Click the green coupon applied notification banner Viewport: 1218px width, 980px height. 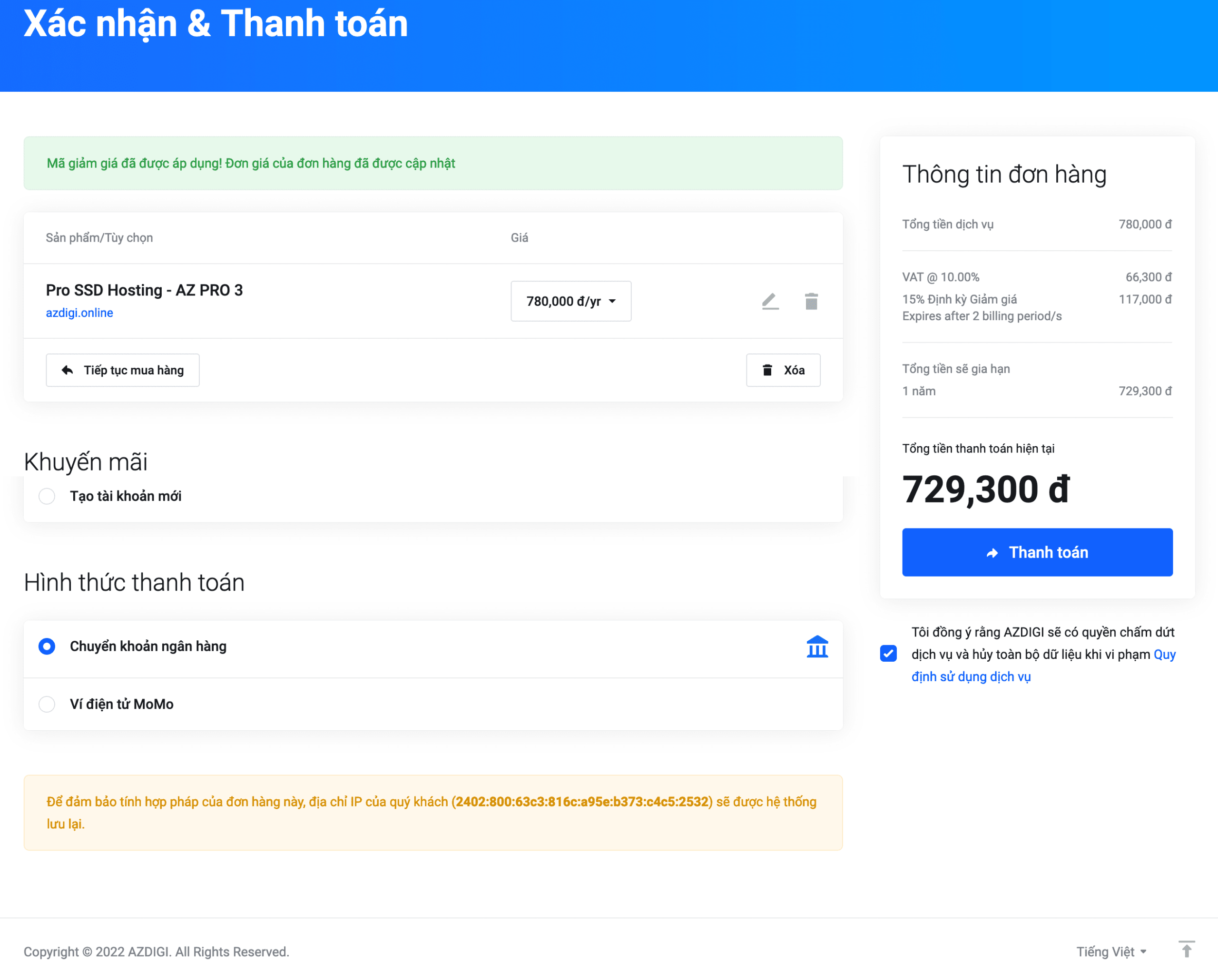click(433, 163)
